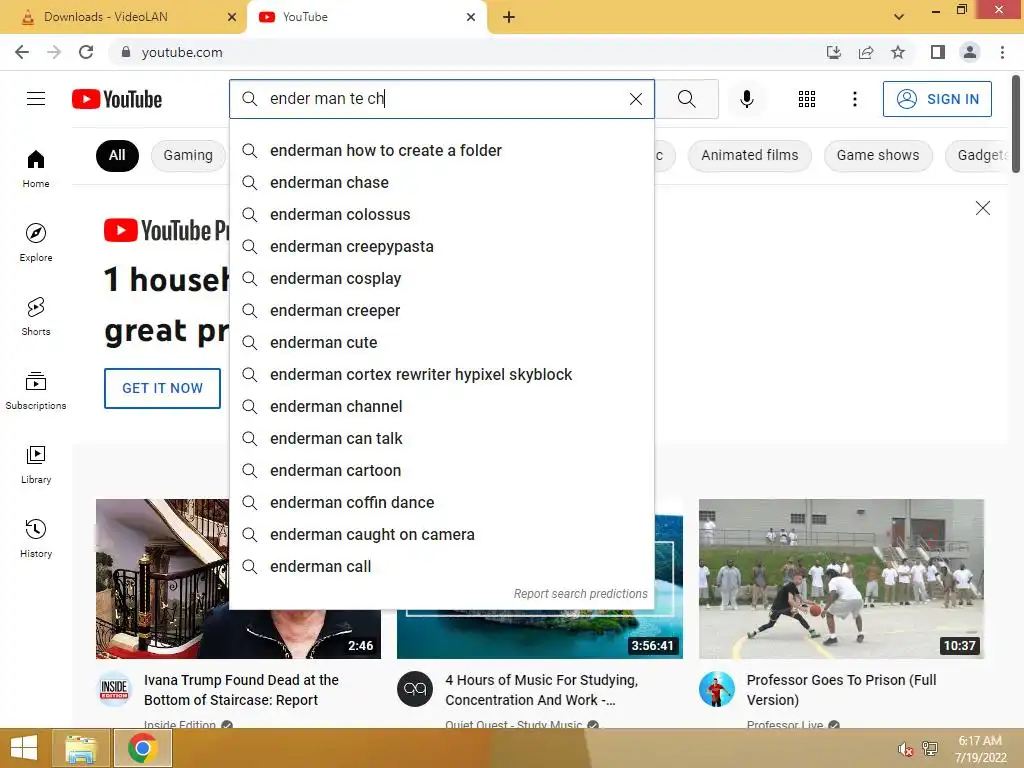Image resolution: width=1024 pixels, height=768 pixels.
Task: Dismiss the YouTube Premium promo banner
Action: [x=982, y=208]
